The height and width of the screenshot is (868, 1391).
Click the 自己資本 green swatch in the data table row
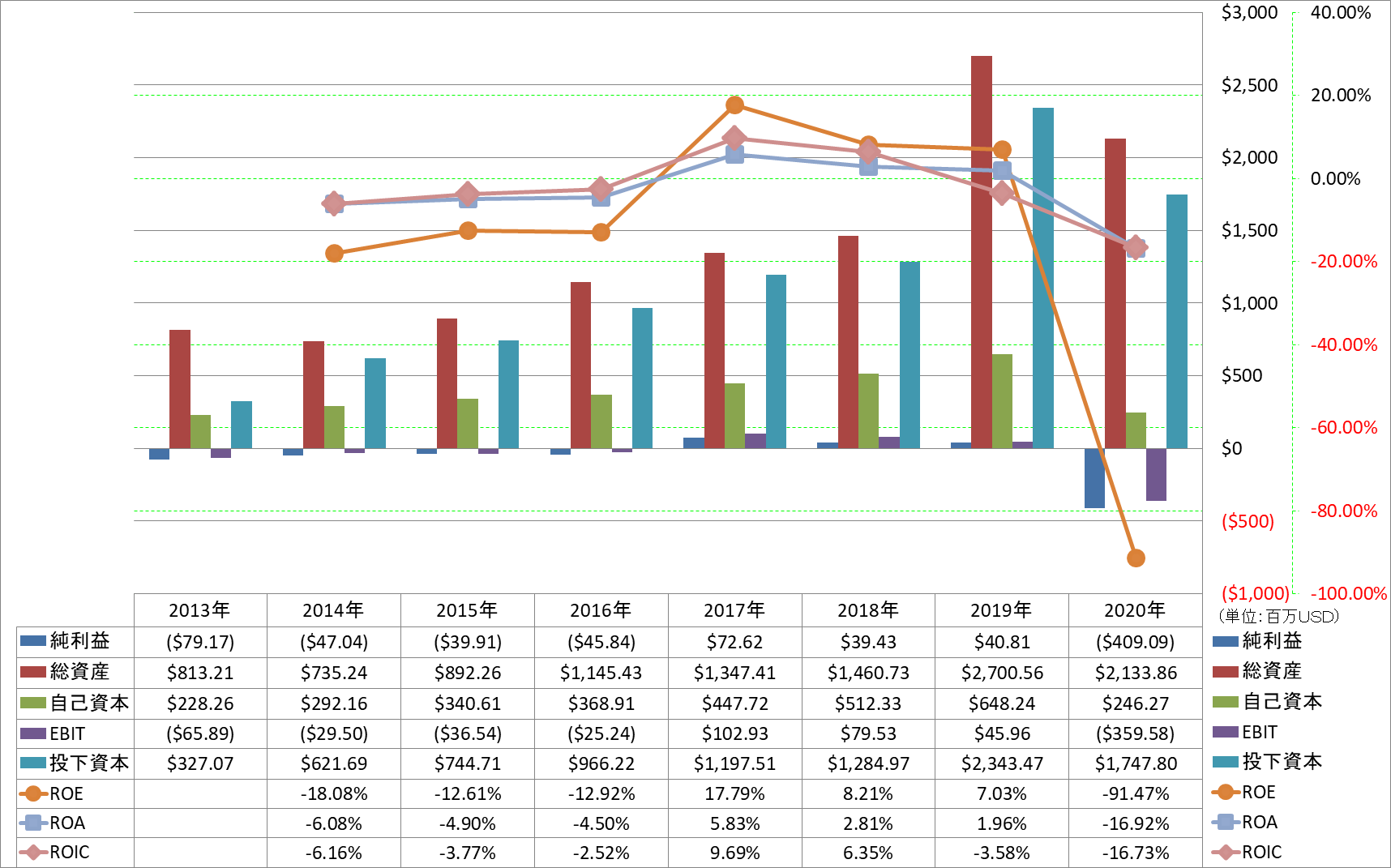tap(33, 702)
